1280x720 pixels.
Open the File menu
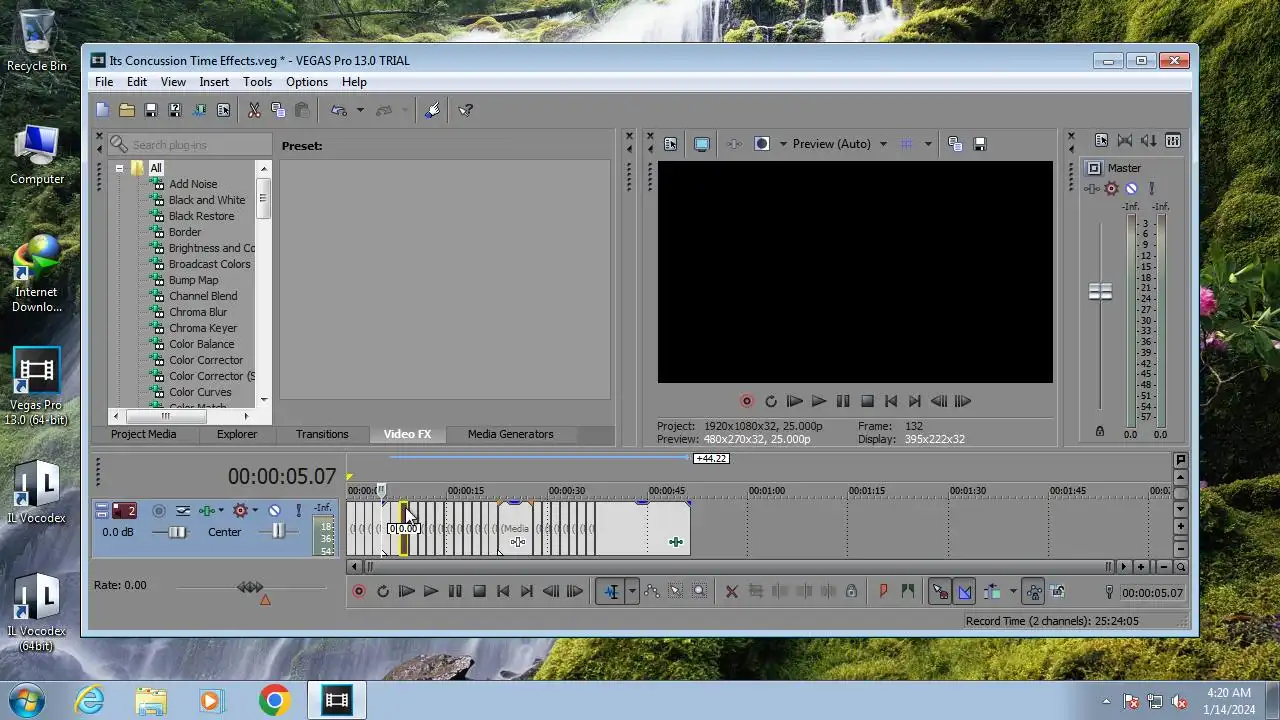tap(104, 82)
